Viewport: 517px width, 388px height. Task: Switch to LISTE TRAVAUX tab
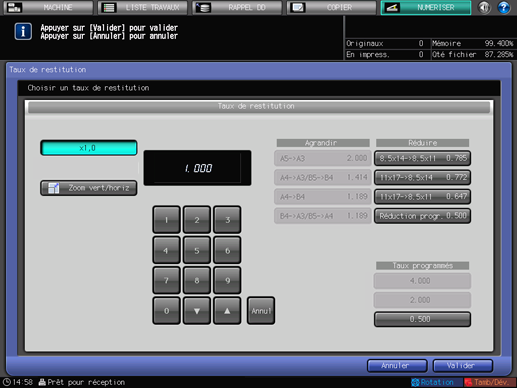[x=143, y=7]
